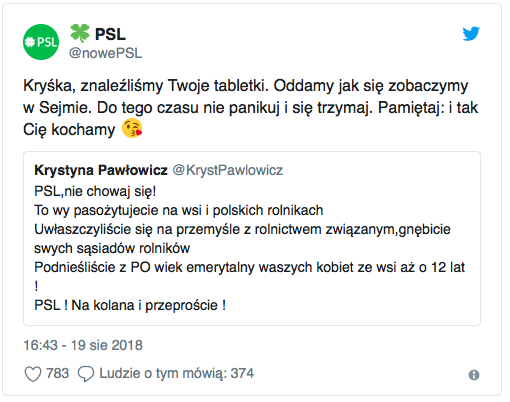The height and width of the screenshot is (402, 510).
Task: Click the main tweet text 'Kryśka, znaleźliśmy'
Action: 93,86
